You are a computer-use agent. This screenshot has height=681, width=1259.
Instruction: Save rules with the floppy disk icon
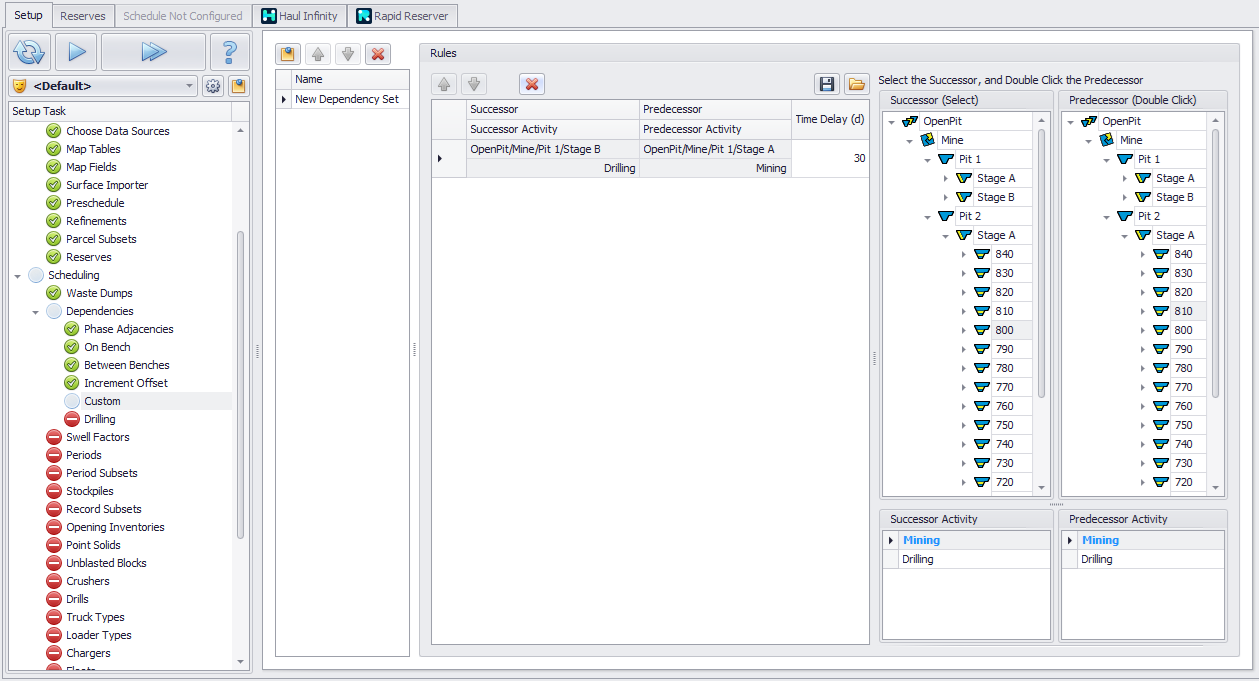(827, 84)
